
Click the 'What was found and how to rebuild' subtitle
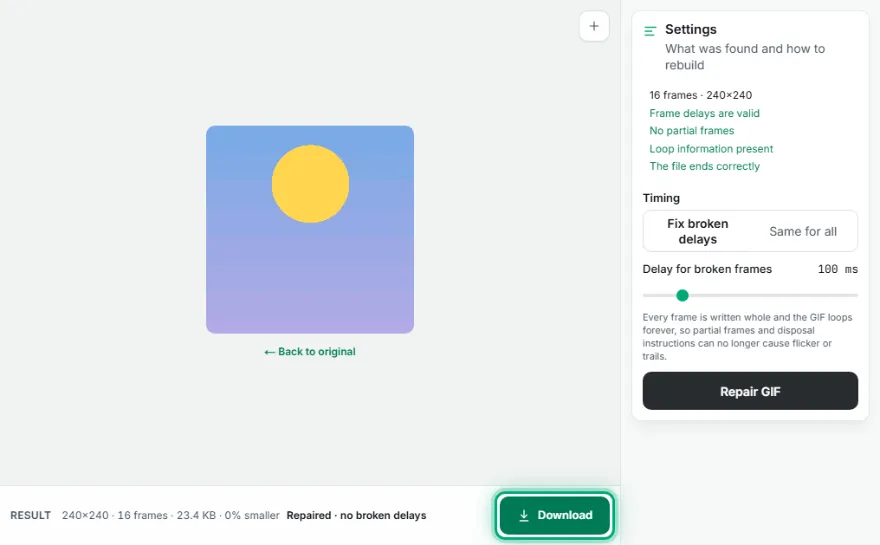tap(745, 57)
